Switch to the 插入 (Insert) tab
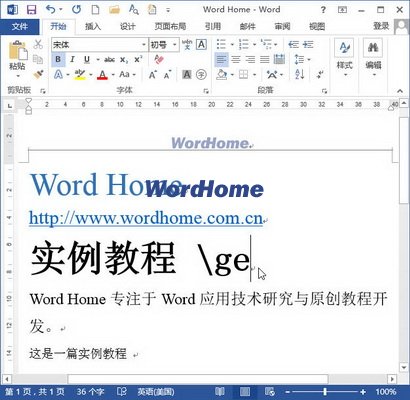 point(93,26)
